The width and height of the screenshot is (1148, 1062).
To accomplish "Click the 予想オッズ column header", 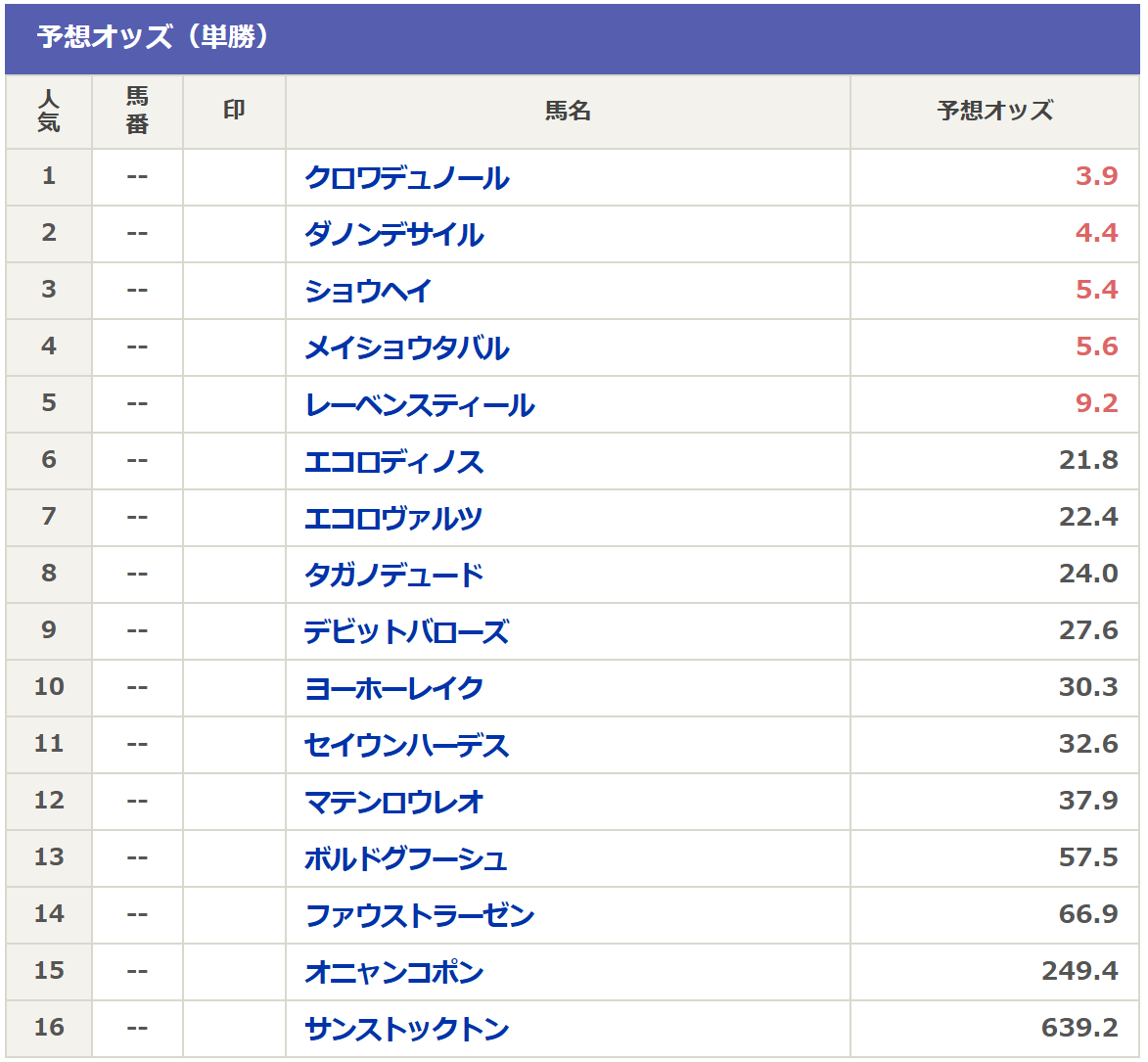I will [x=994, y=111].
